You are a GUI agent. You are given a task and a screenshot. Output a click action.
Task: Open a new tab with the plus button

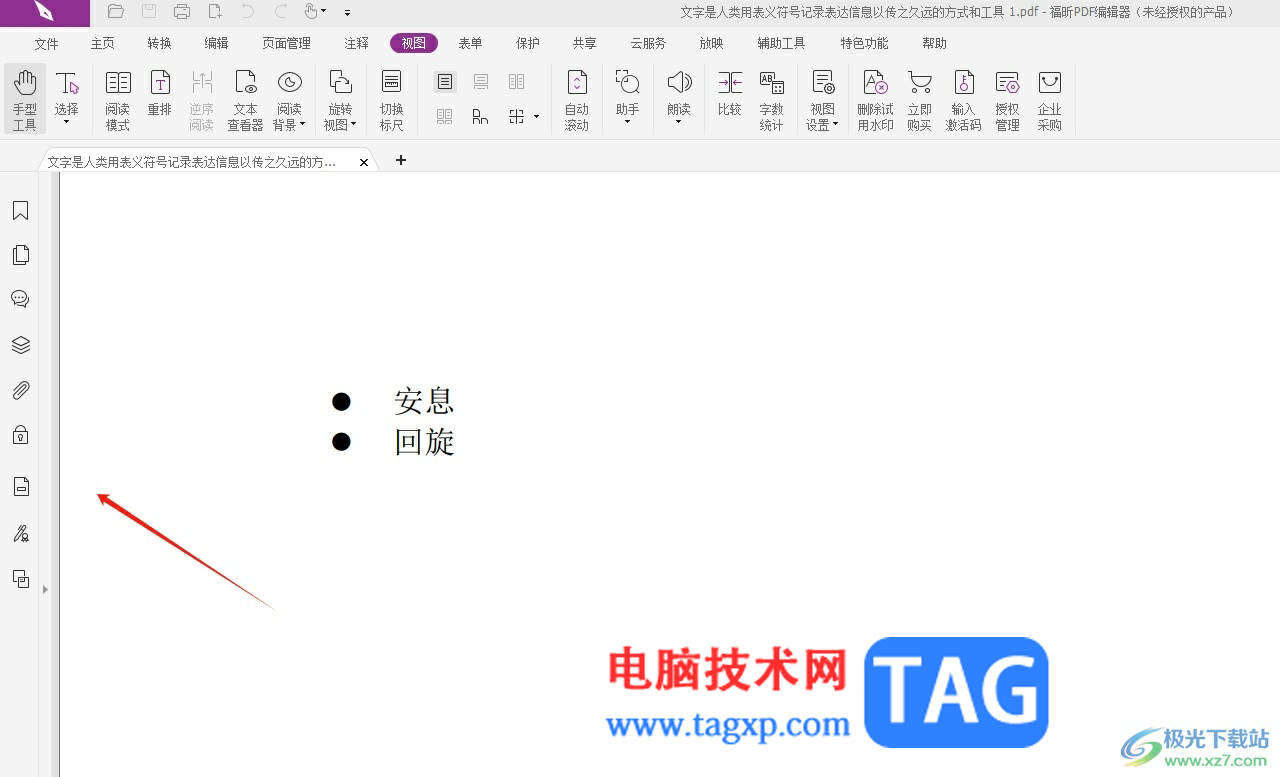pyautogui.click(x=401, y=160)
